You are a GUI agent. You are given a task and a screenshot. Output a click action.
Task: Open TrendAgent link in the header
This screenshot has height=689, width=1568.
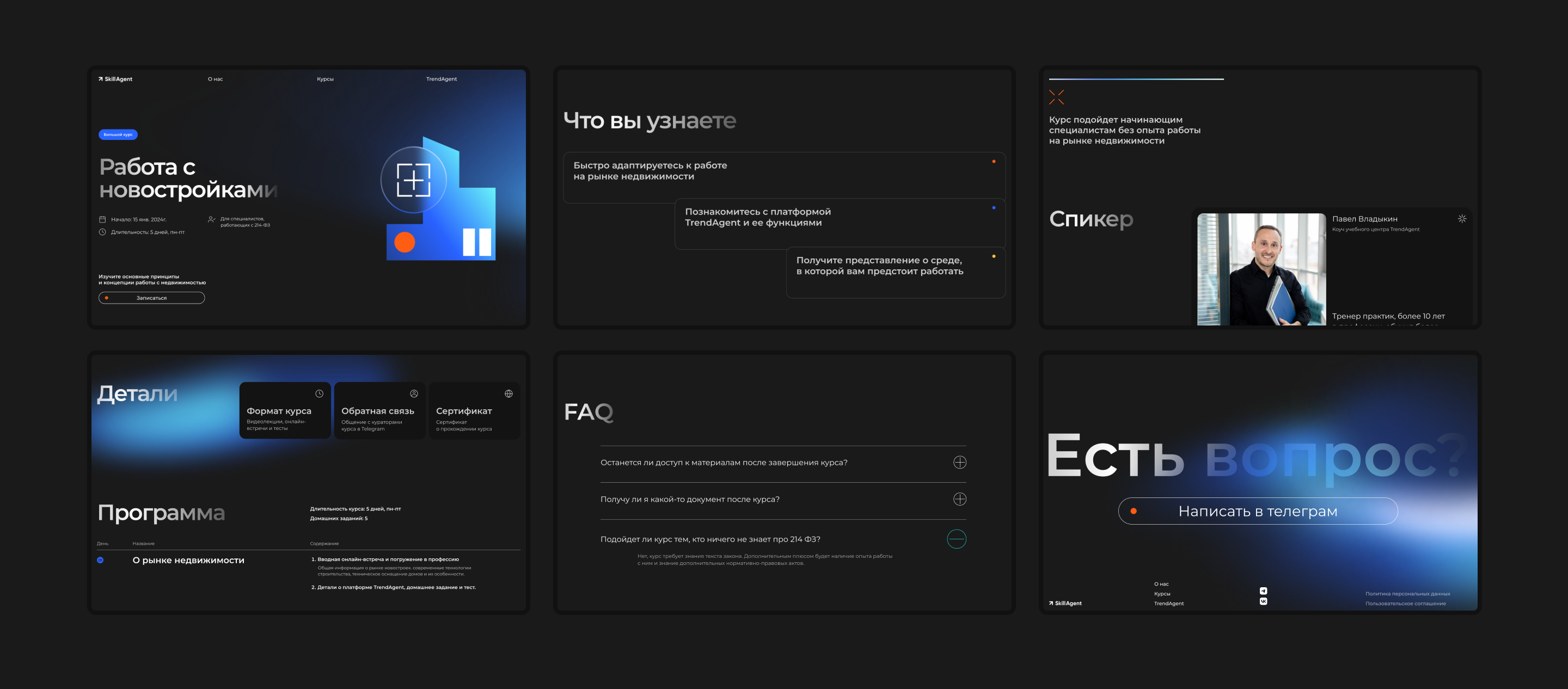point(442,79)
